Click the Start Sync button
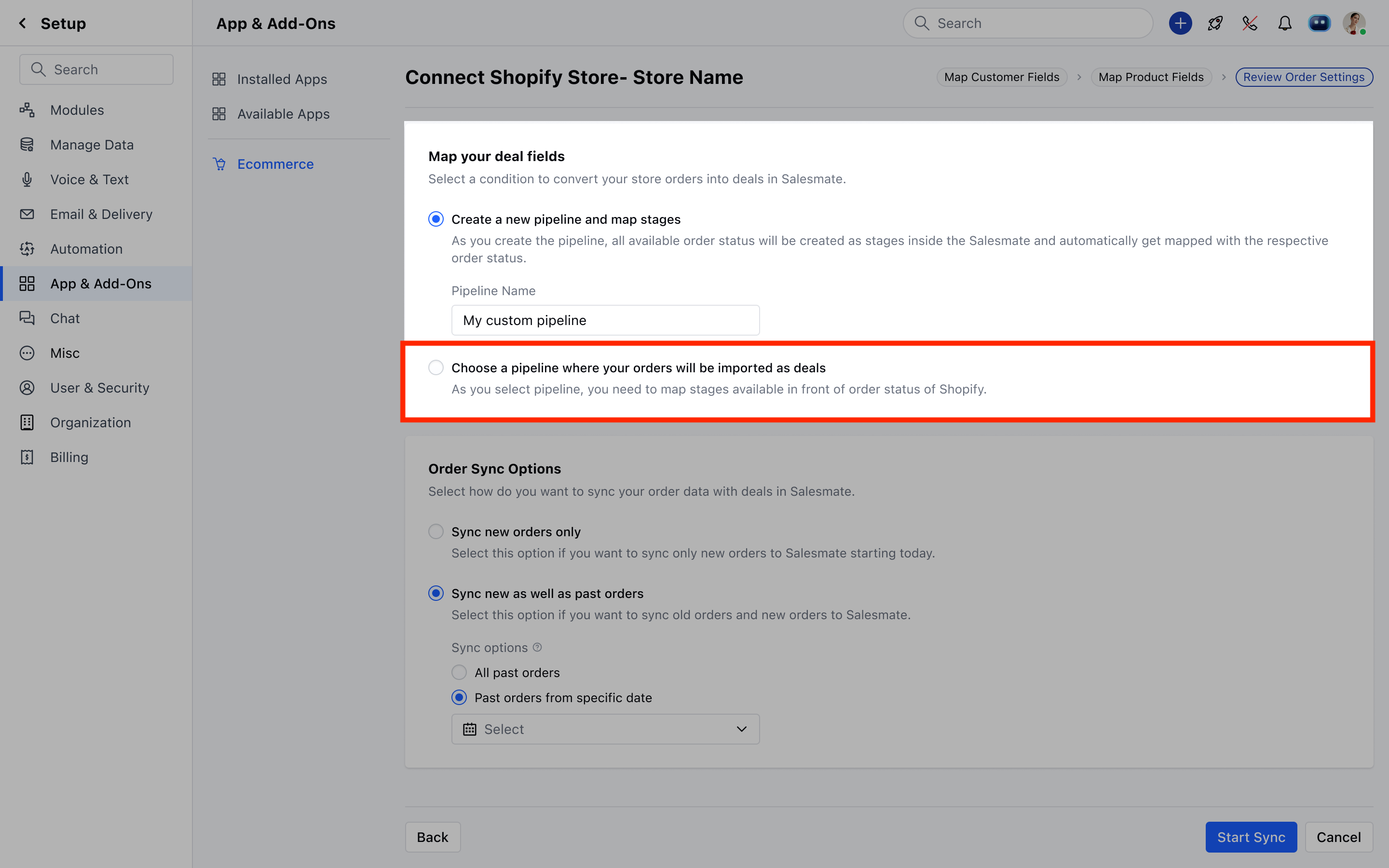 tap(1251, 837)
